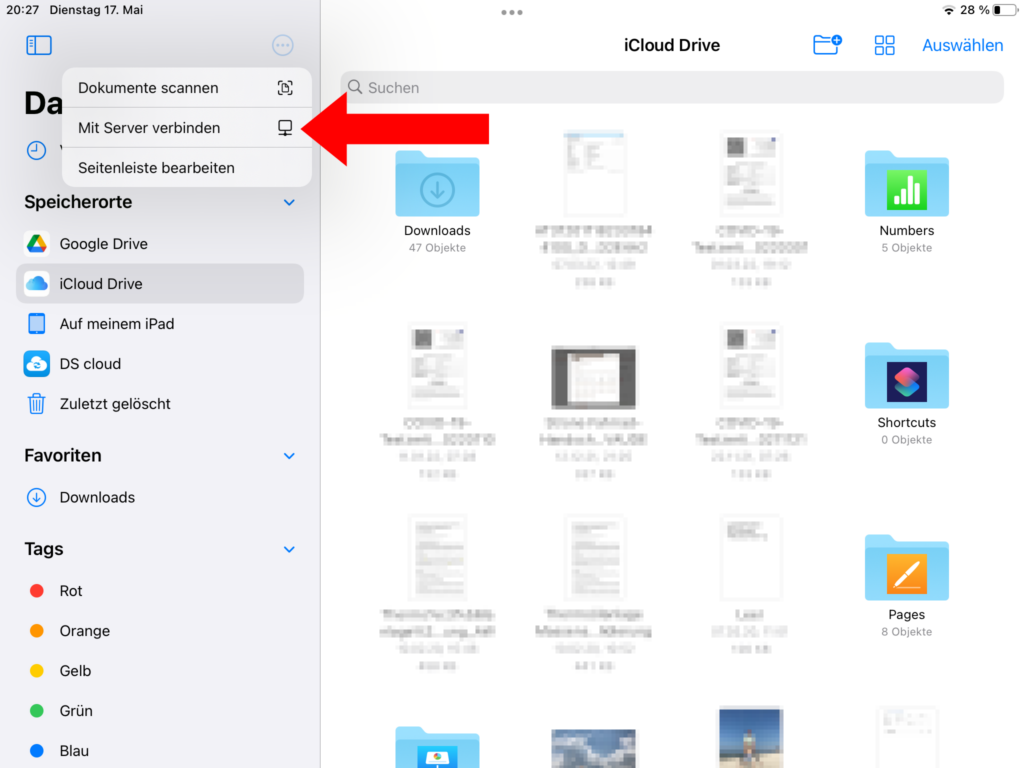Select Mit Server verbinden menu entry
Viewport: 1024px width, 768px height.
(187, 128)
